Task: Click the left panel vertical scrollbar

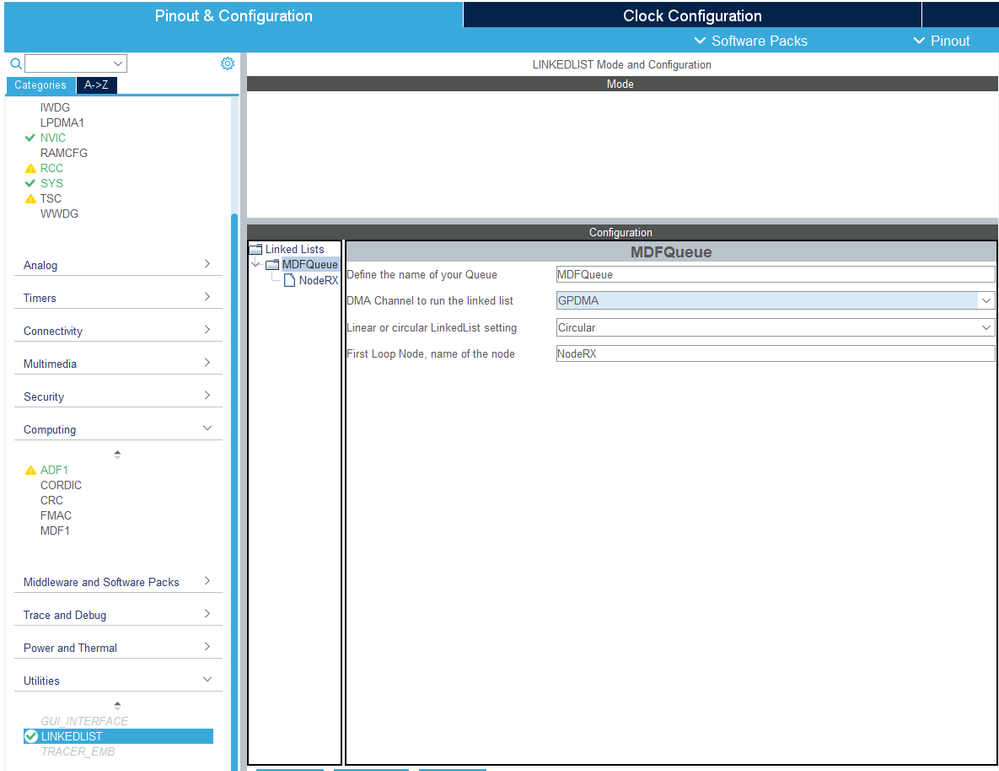Action: 234,491
